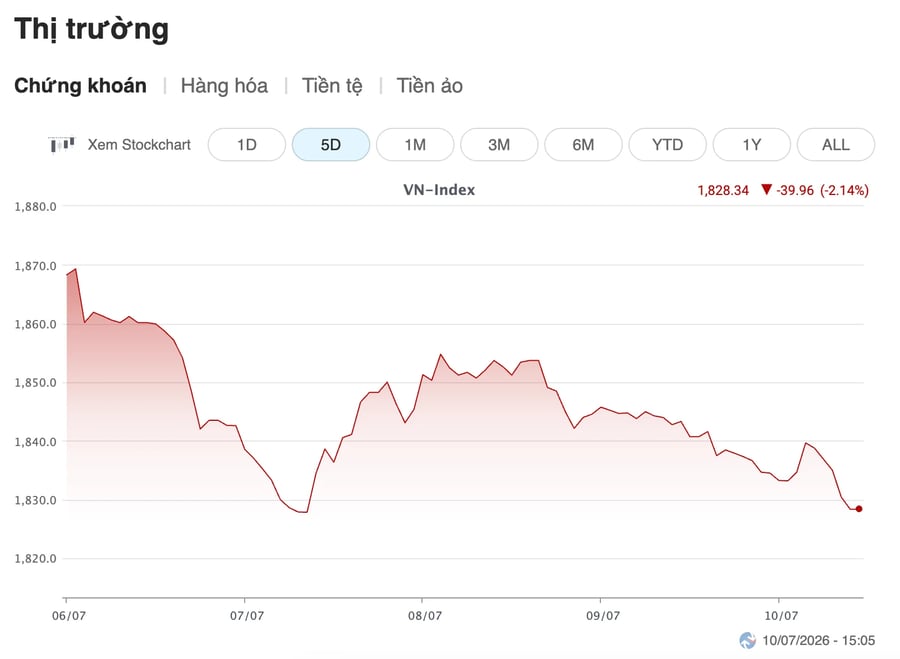Image resolution: width=900 pixels, height=659 pixels.
Task: Click the 1,880.0 y-axis label
Action: click(36, 207)
